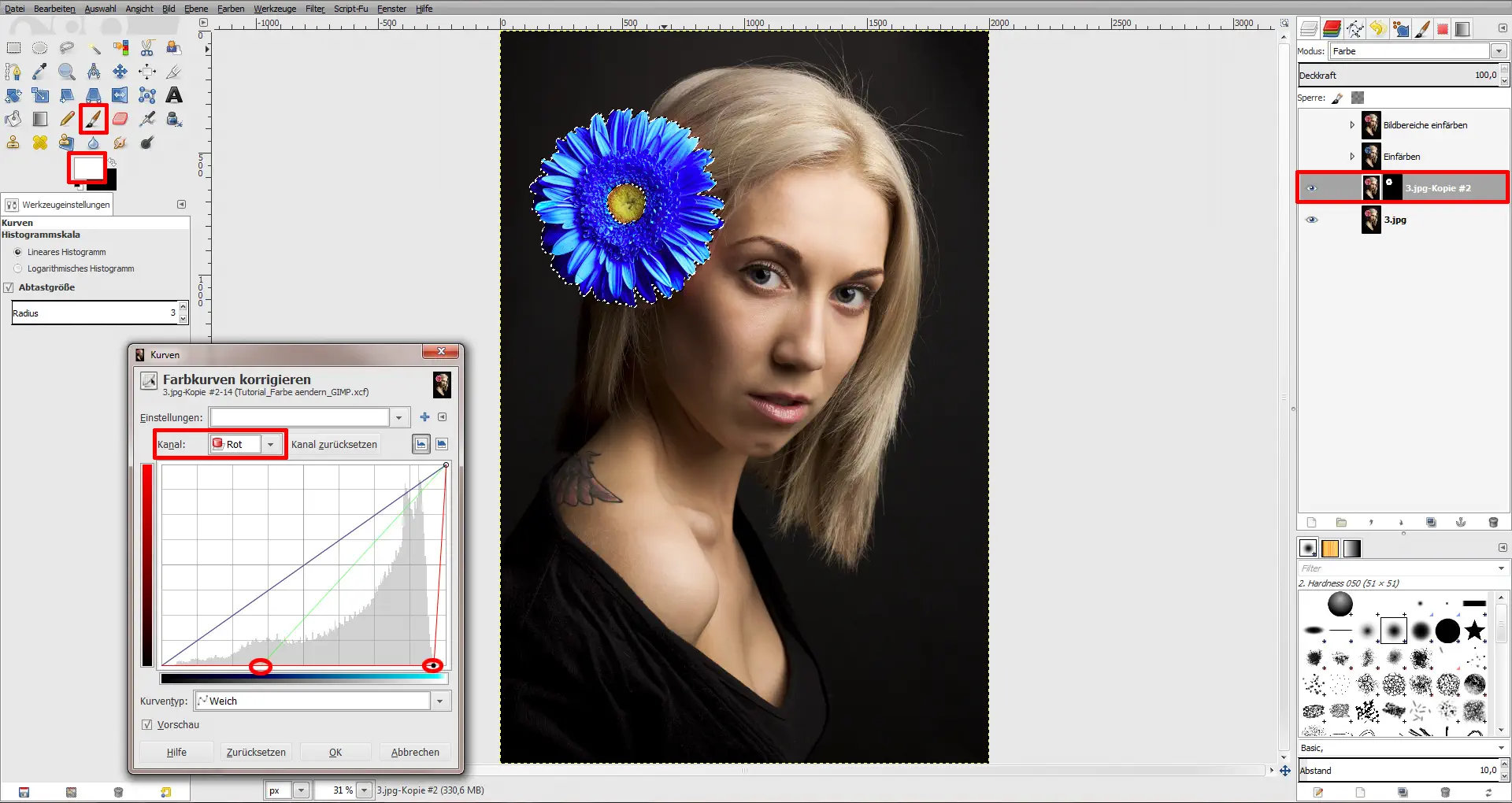Create a new layer via the layers panel icon
Screen dimensions: 1512x803
(1310, 522)
